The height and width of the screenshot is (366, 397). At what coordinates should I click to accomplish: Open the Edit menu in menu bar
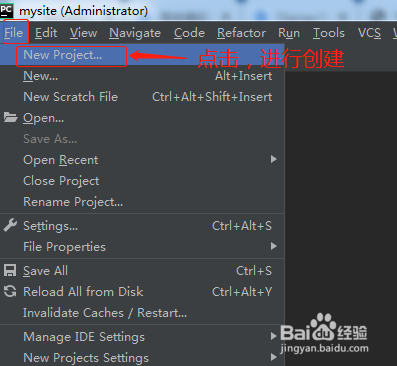(46, 33)
